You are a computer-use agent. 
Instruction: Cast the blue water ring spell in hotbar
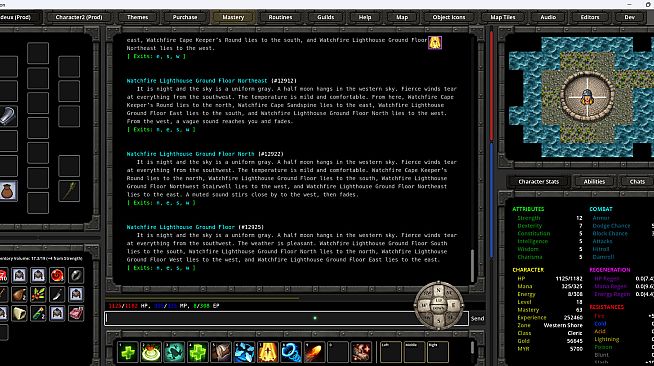tap(291, 352)
